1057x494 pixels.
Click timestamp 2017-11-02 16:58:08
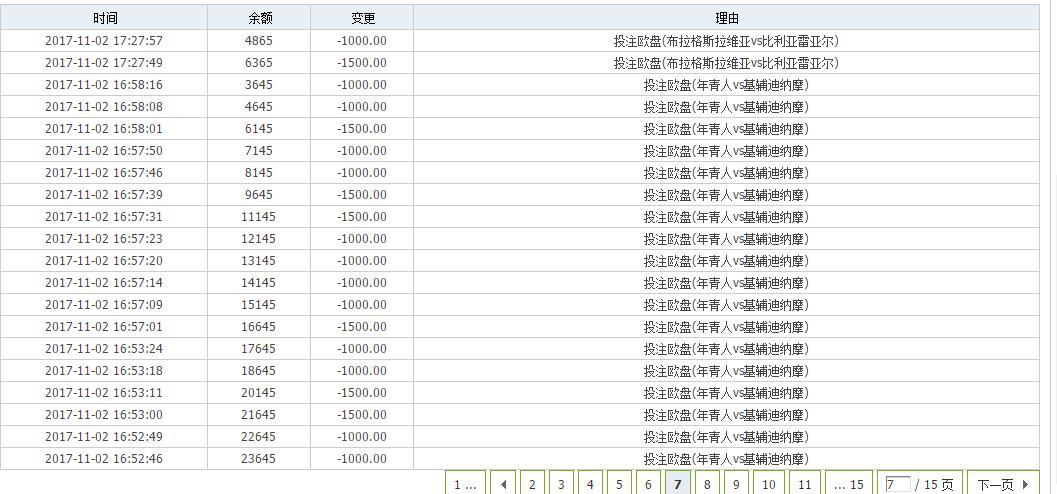[104, 106]
